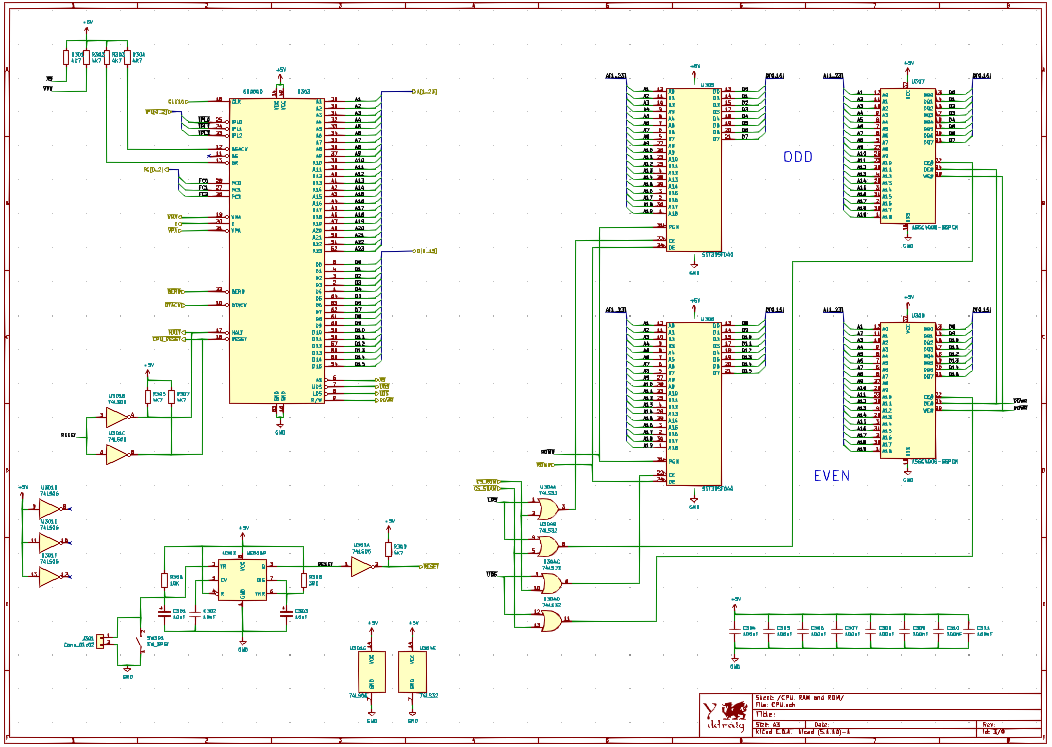This screenshot has width=1052, height=747.
Task: Click the CPU_RESET hierarchical label
Action: coord(169,339)
